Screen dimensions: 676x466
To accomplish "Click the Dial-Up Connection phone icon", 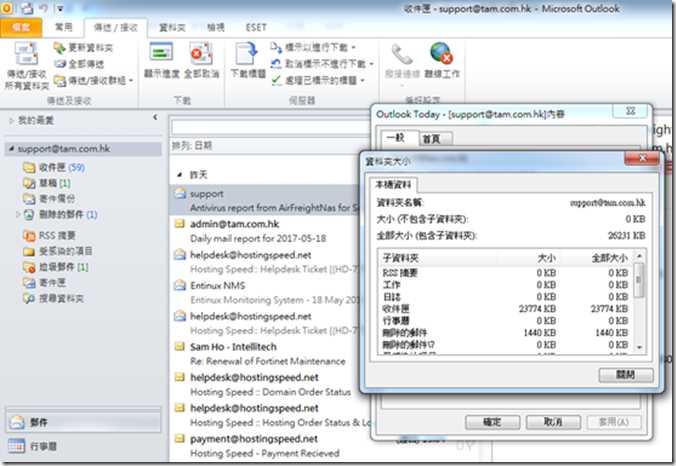I will (402, 54).
